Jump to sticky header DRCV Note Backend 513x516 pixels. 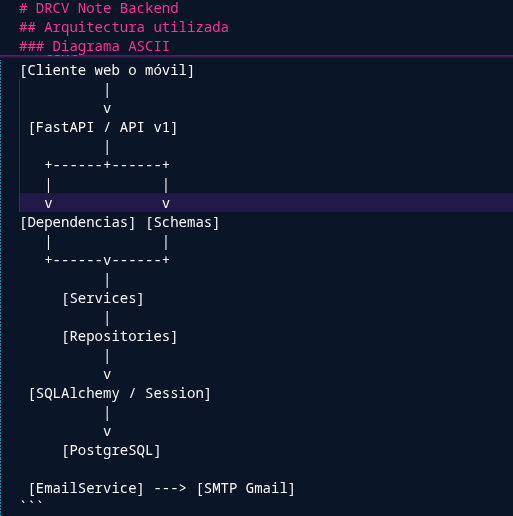tap(99, 8)
